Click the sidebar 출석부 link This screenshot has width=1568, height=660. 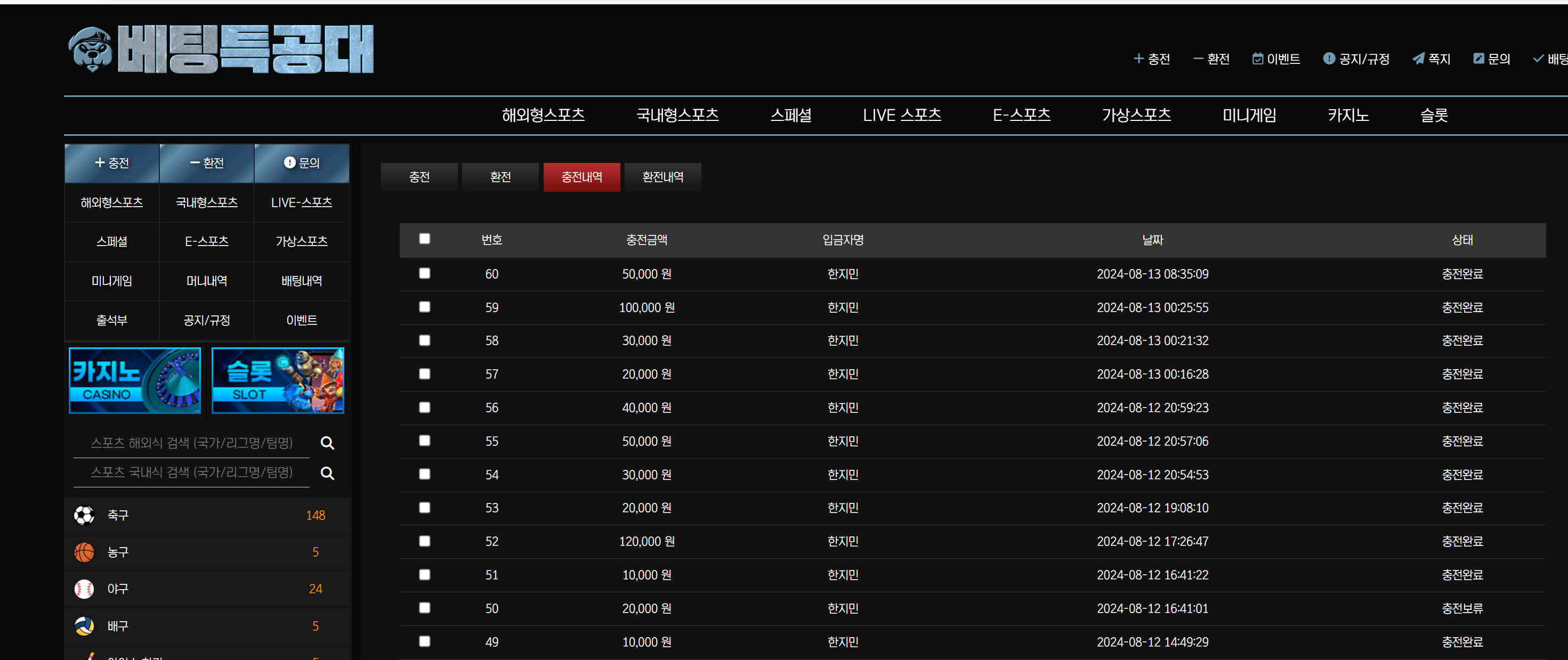pyautogui.click(x=112, y=320)
